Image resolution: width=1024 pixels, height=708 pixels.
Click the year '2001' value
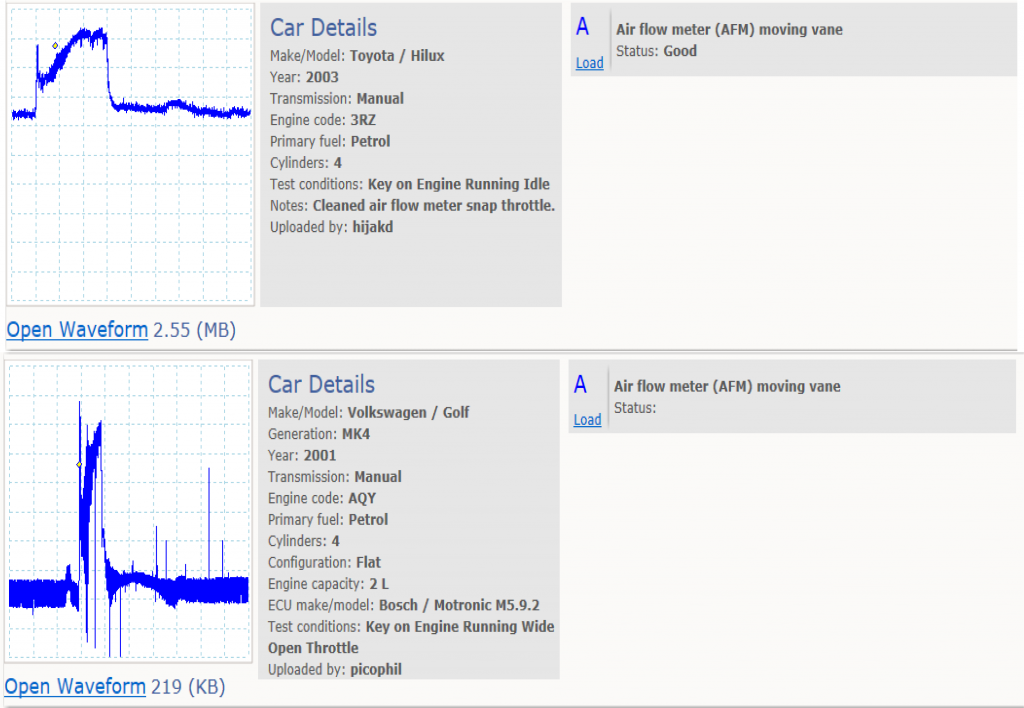(x=320, y=456)
